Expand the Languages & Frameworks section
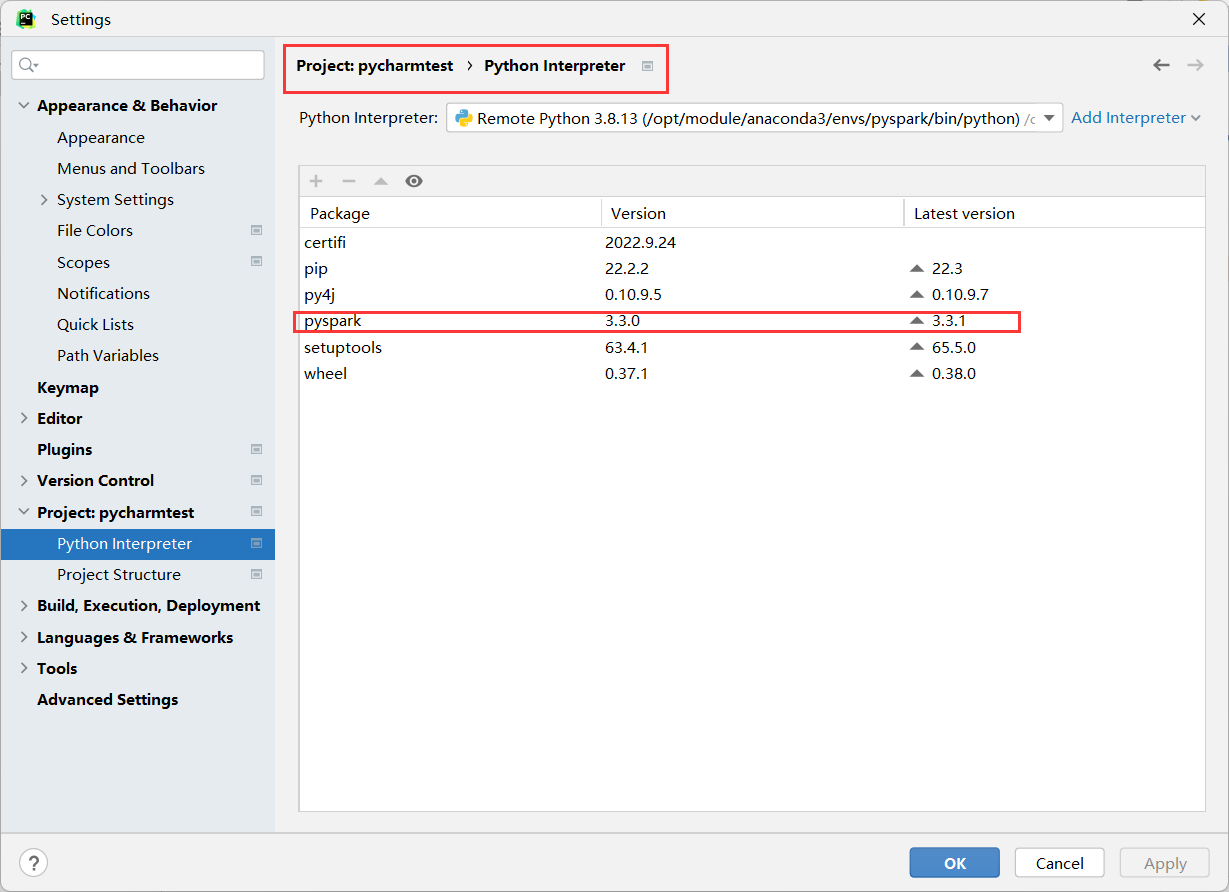Viewport: 1229px width, 892px height. pyautogui.click(x=24, y=637)
